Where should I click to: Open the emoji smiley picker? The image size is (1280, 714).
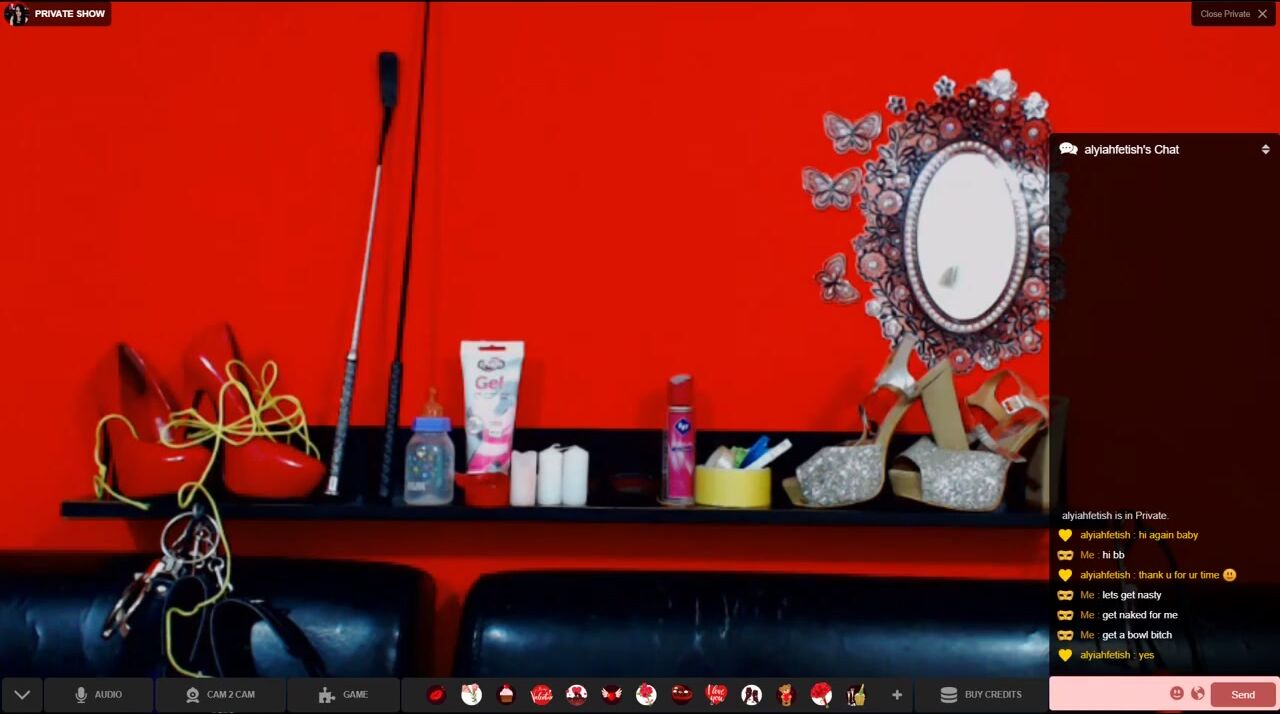click(x=1177, y=694)
